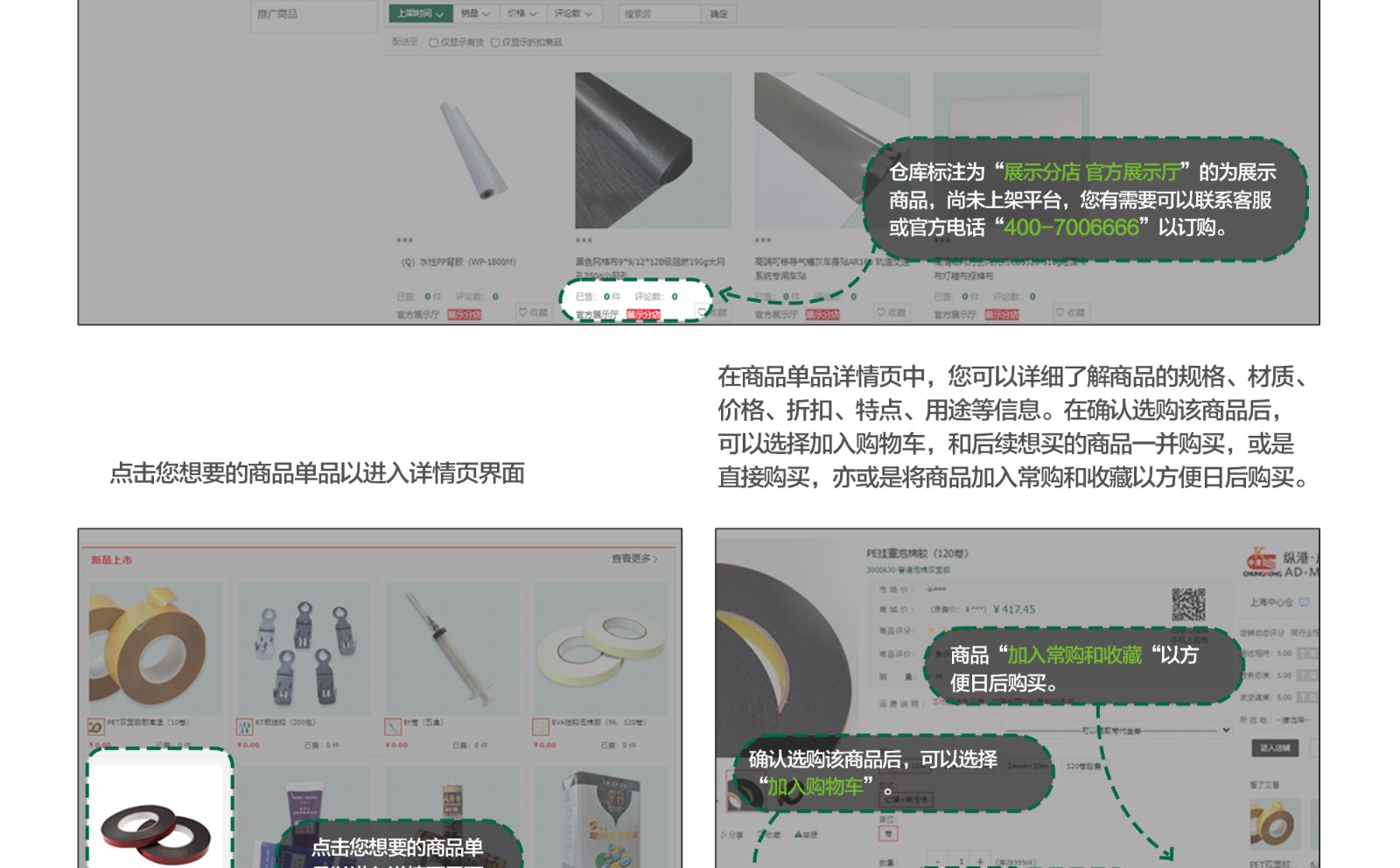Tick the 仅显示有货 checkbox

coord(433,42)
